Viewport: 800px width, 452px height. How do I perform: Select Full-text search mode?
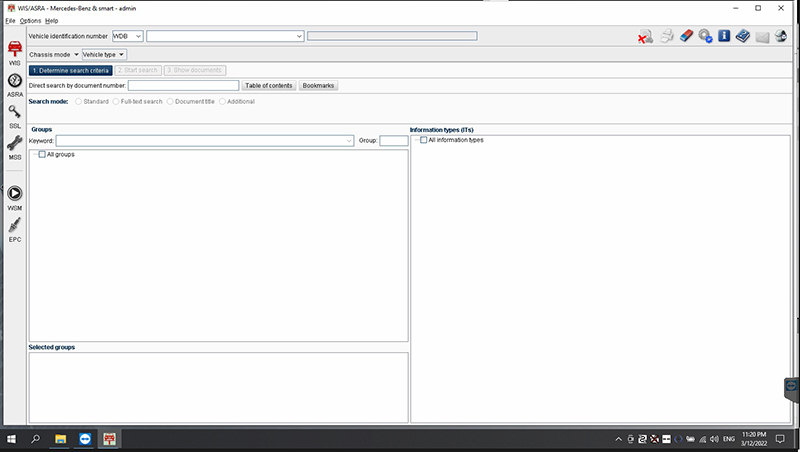tap(116, 102)
